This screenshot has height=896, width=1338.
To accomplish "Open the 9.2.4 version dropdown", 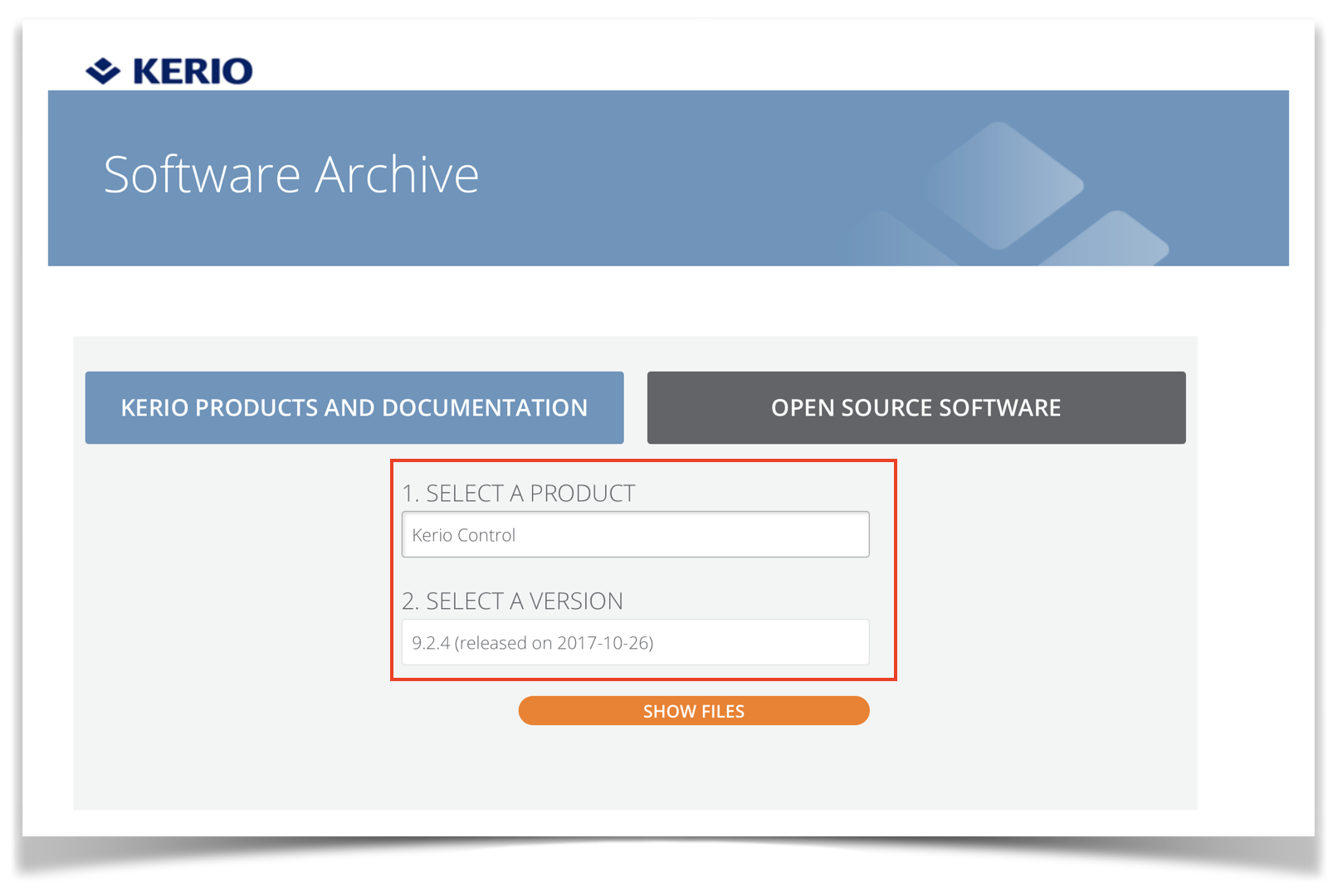I will pyautogui.click(x=636, y=642).
